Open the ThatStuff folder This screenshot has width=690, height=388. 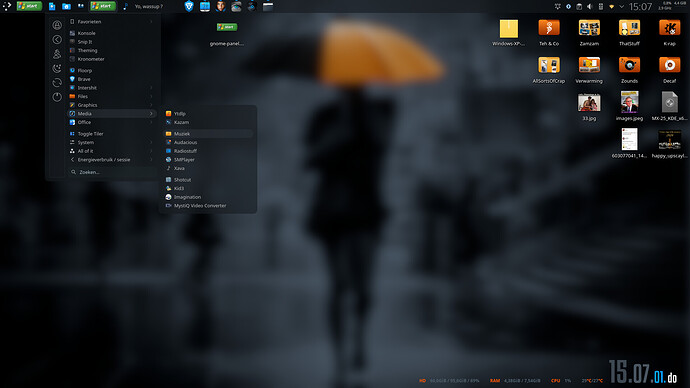pyautogui.click(x=629, y=33)
